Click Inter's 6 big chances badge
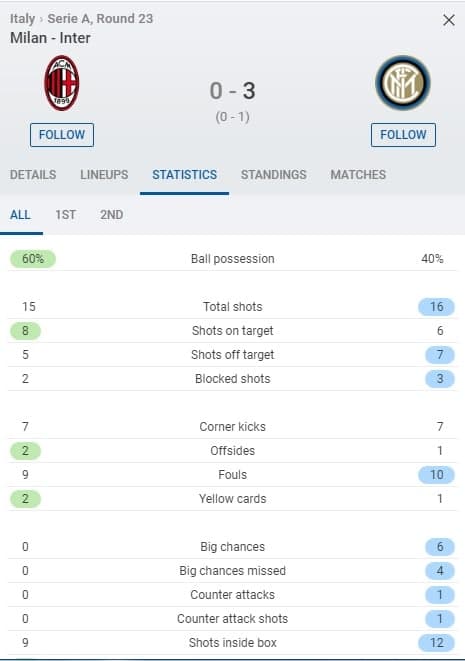 tap(440, 547)
